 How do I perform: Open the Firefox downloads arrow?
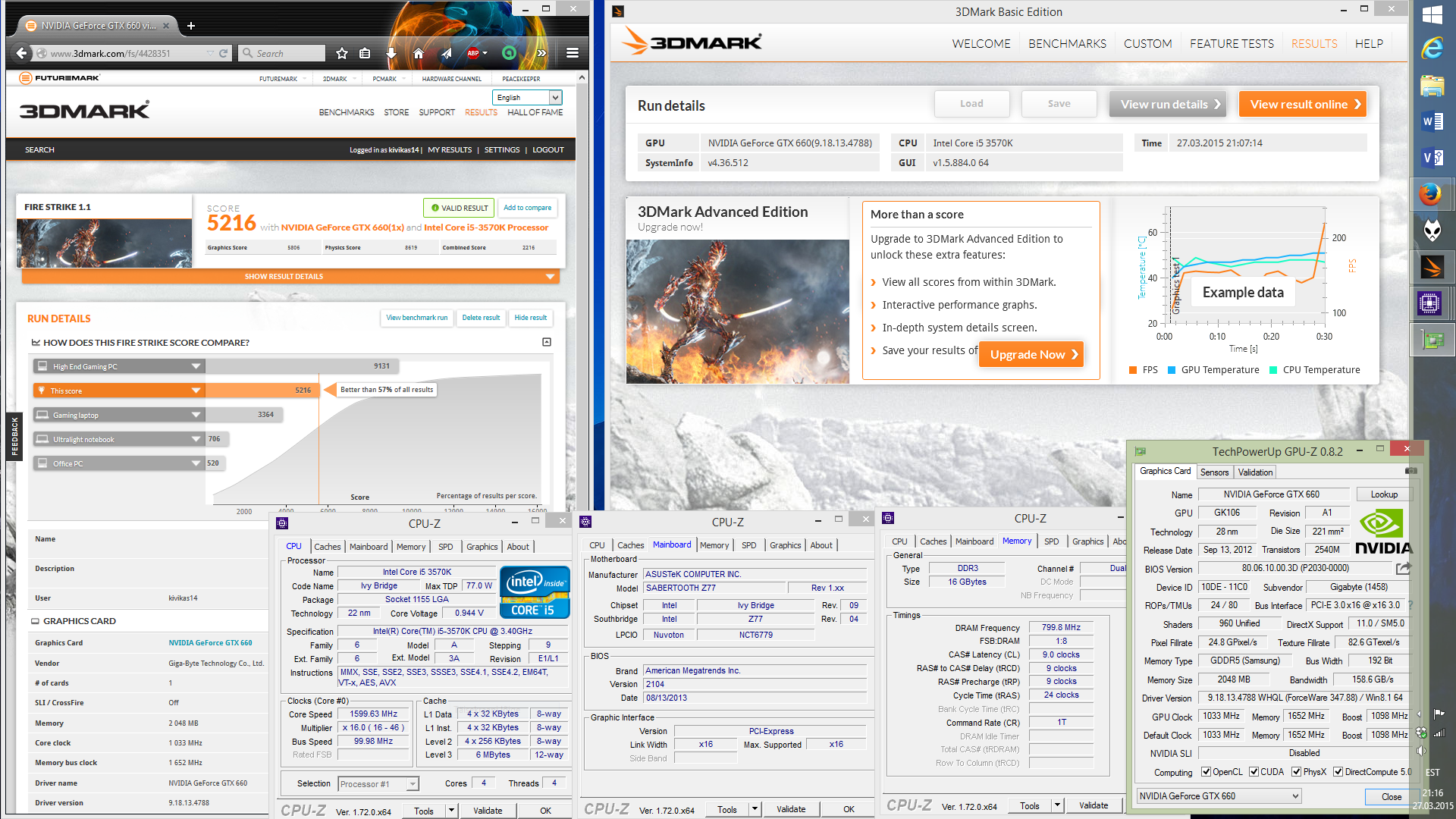point(391,53)
